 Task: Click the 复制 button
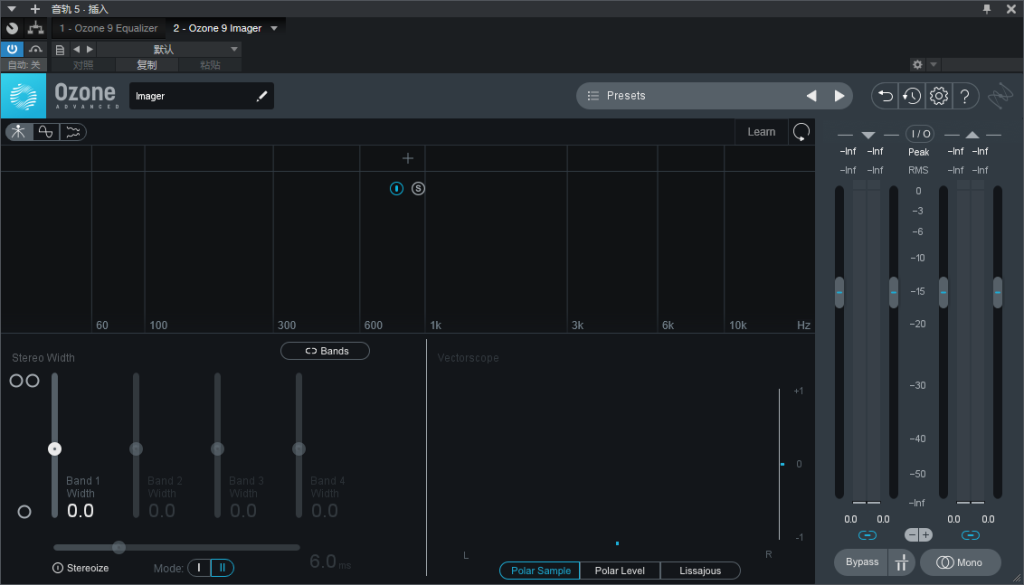pos(147,65)
